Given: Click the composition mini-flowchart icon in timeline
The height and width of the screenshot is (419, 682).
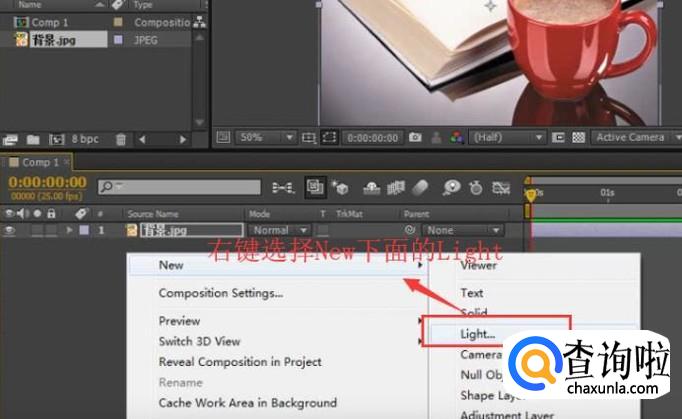Looking at the screenshot, I should click(284, 186).
